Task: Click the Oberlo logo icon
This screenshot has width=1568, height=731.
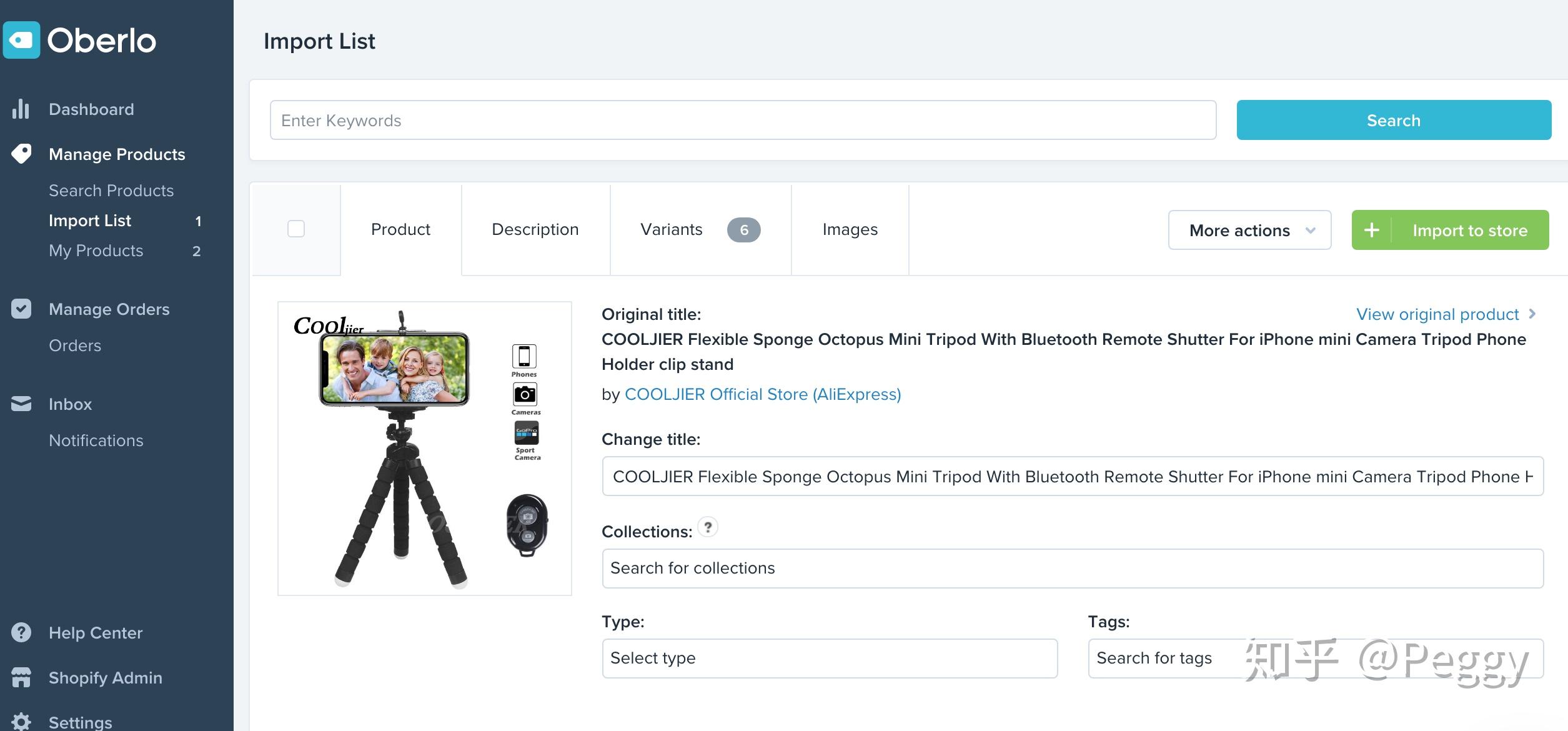Action: [21, 40]
